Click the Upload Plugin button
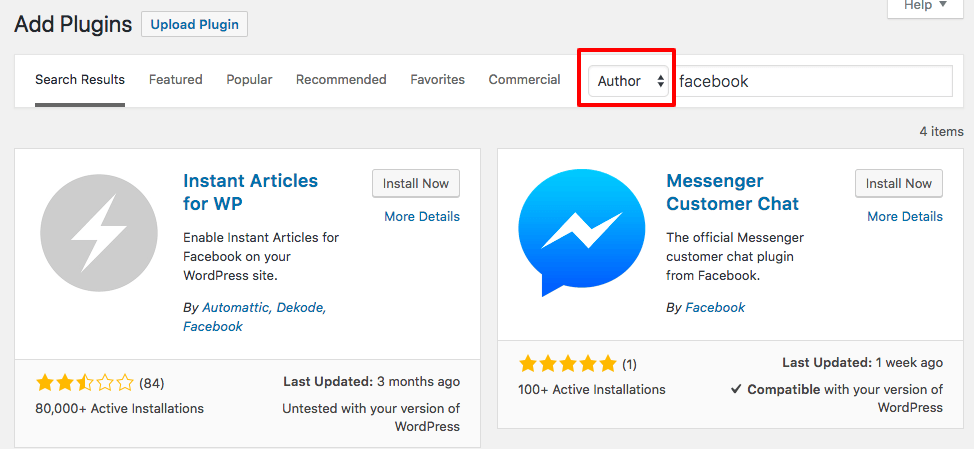The image size is (974, 449). tap(194, 25)
